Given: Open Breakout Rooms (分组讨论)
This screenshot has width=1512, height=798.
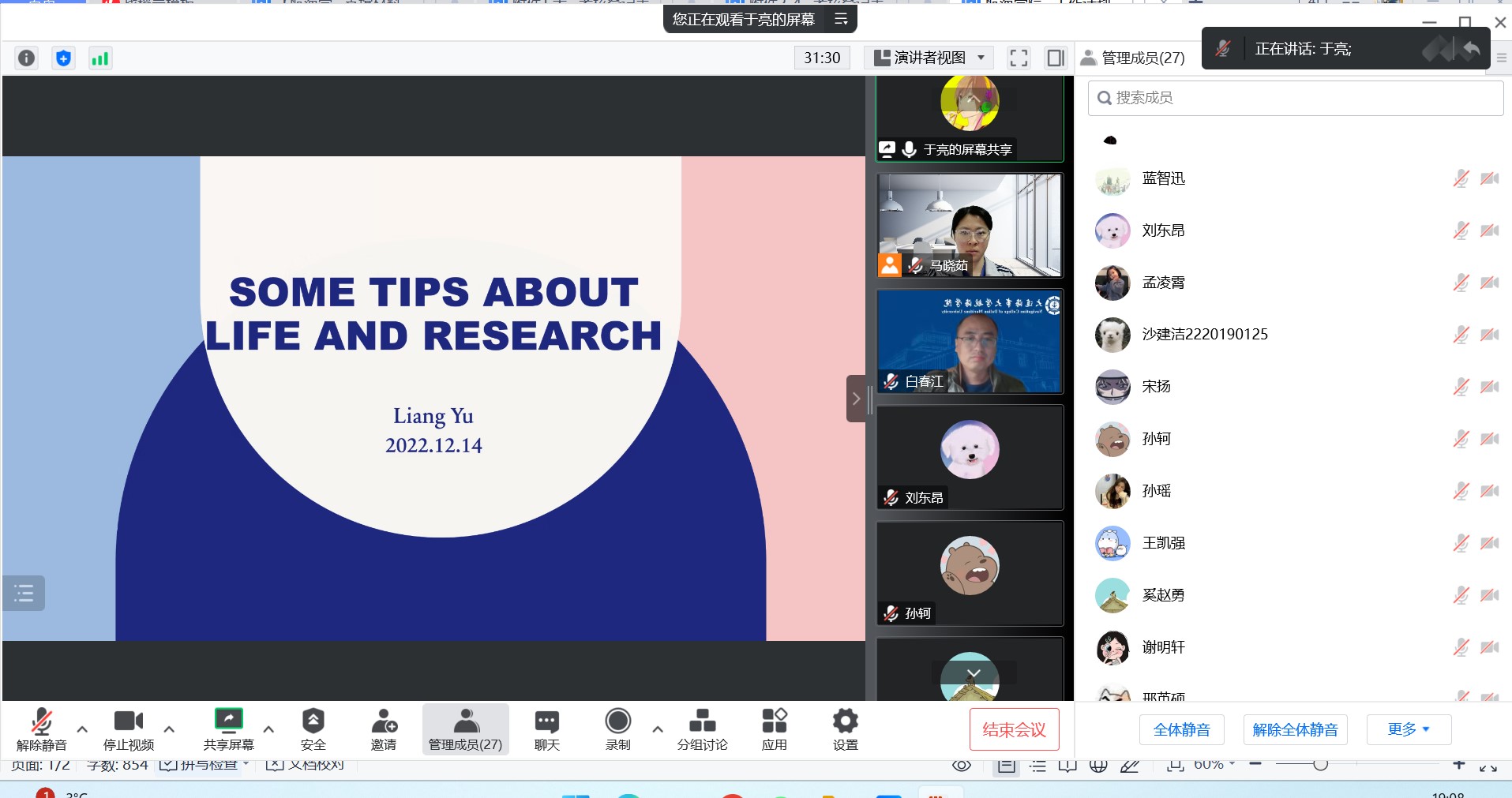Looking at the screenshot, I should [x=702, y=729].
